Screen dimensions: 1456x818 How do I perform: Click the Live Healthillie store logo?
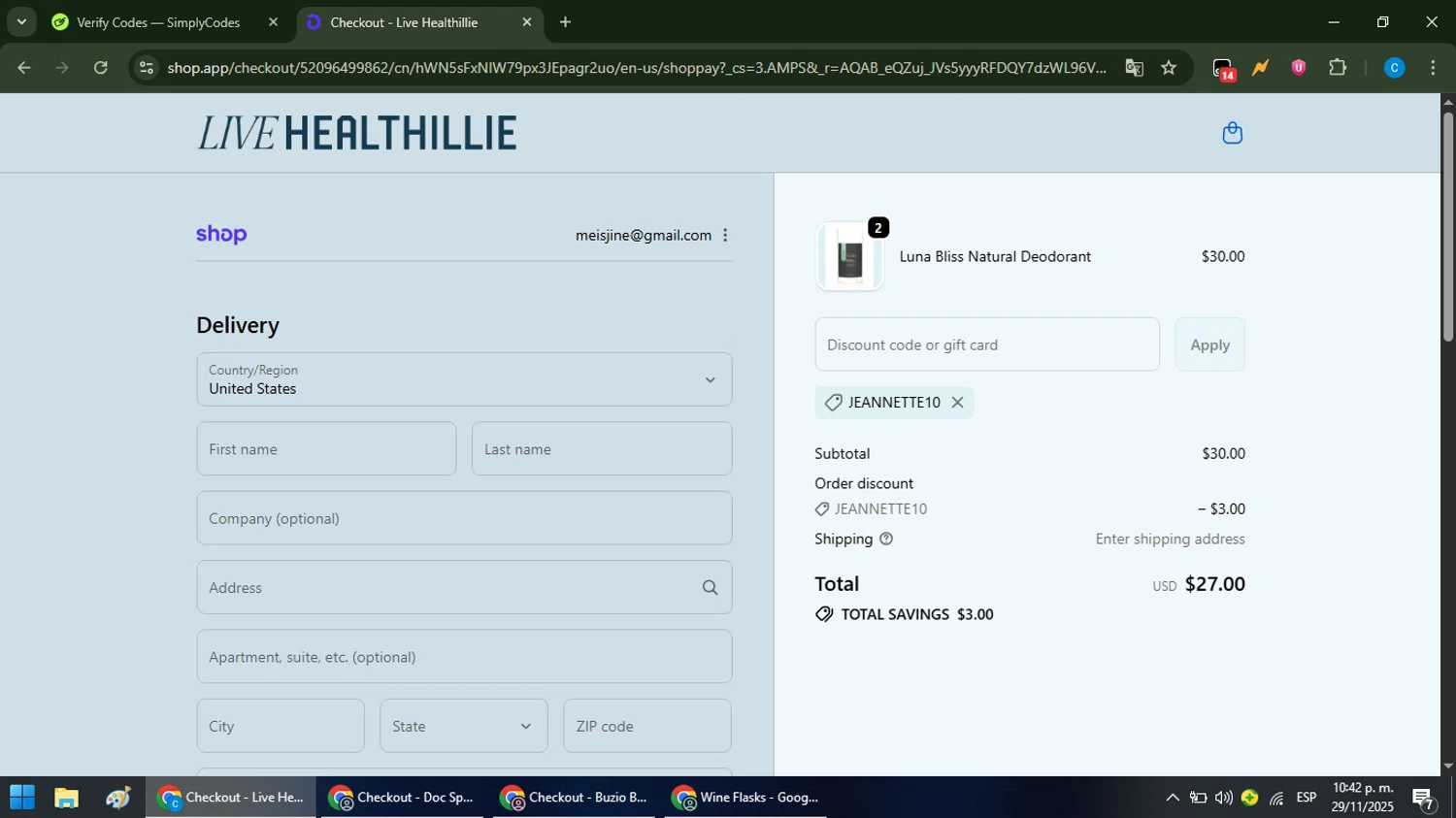click(357, 133)
